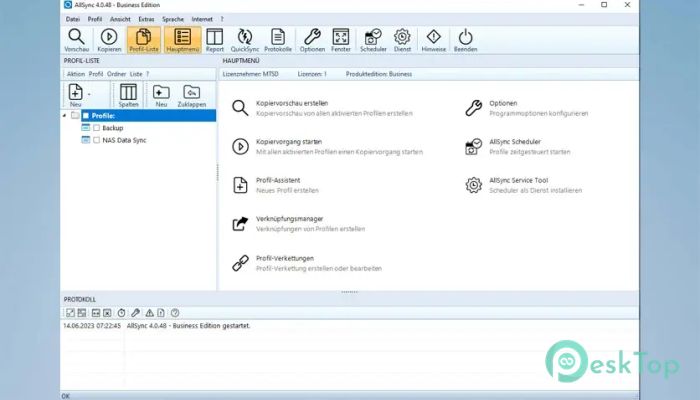The height and width of the screenshot is (400, 700).
Task: Start copying with the Kopieren icon
Action: (x=109, y=40)
